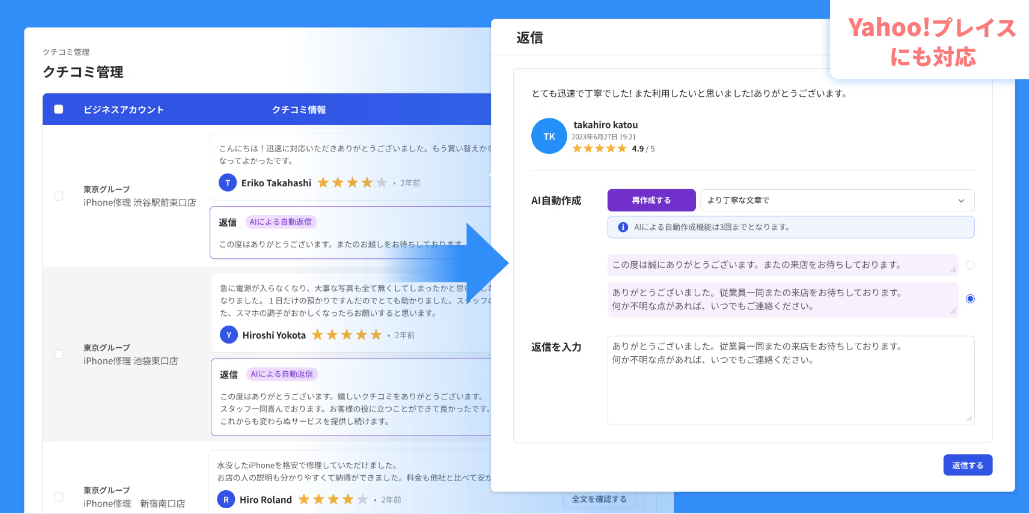Submit the reply with the 返信する button
The width and height of the screenshot is (1029, 514).
pyautogui.click(x=967, y=465)
